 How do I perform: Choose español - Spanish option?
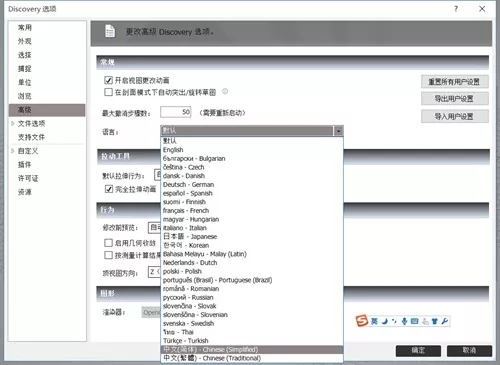tap(252, 193)
